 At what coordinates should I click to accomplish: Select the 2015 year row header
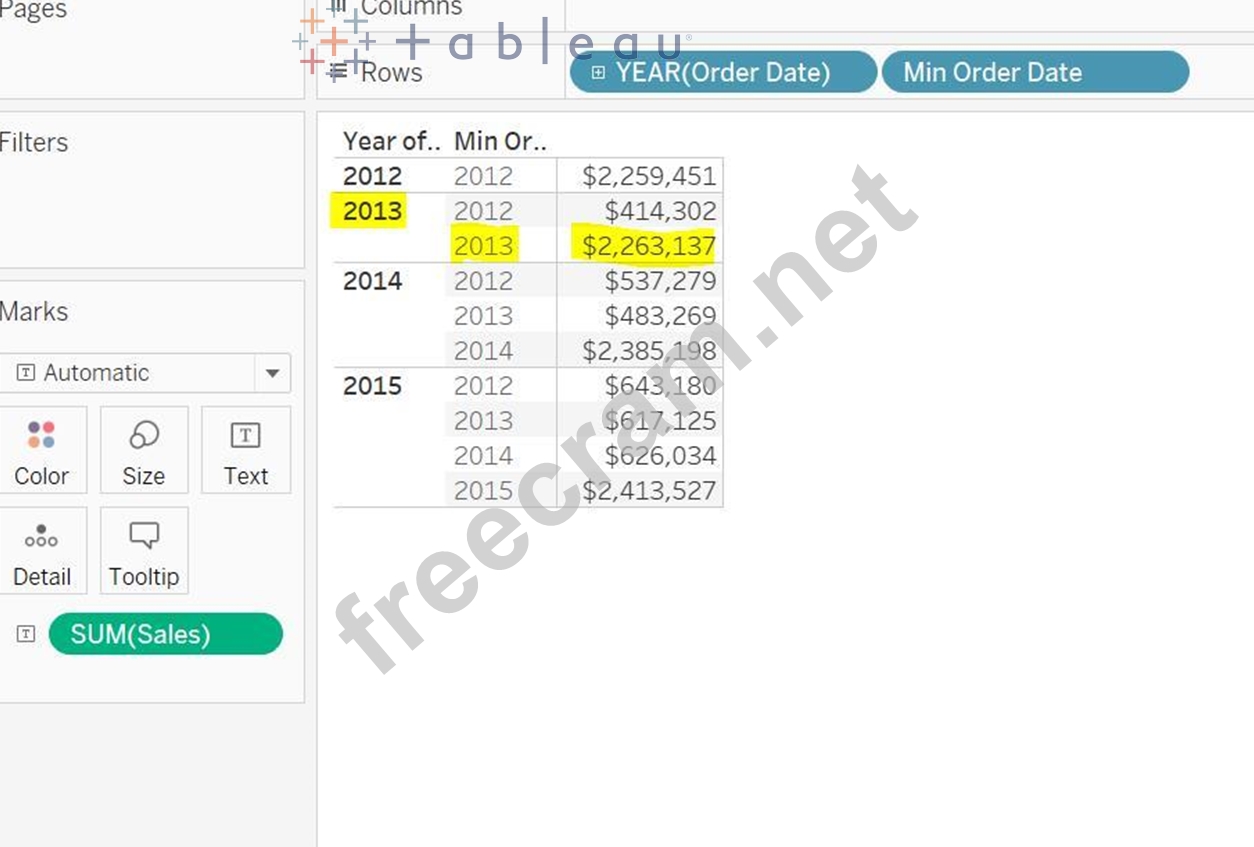tap(372, 386)
